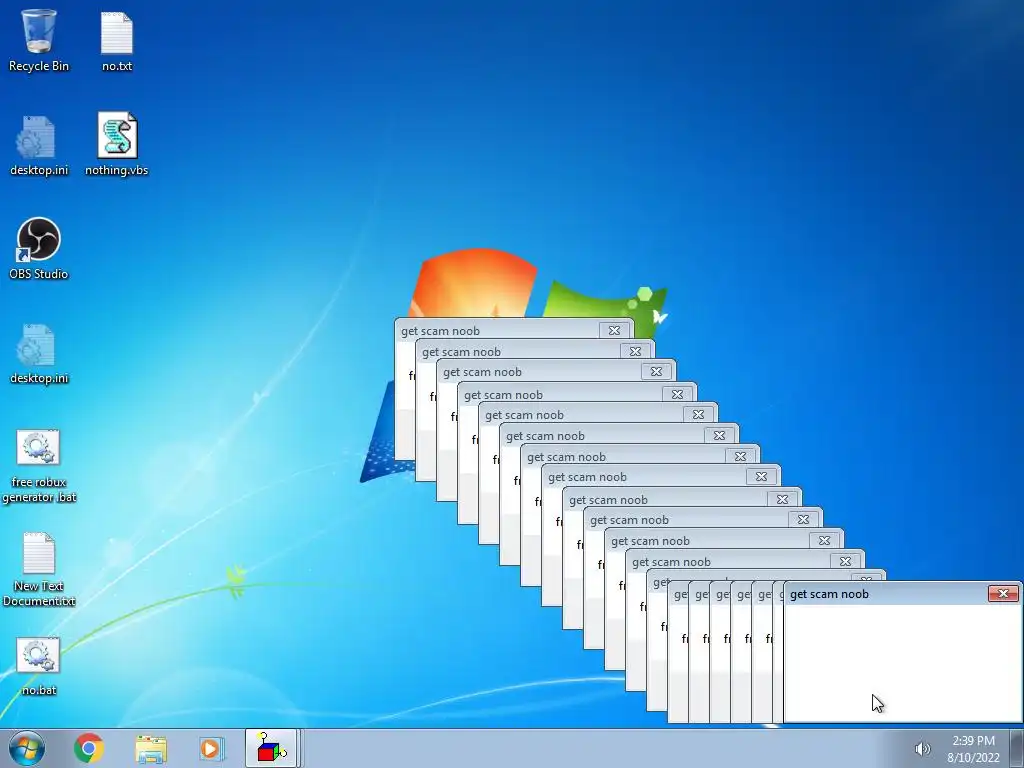
Task: Click the Show desktop strip at taskbar end
Action: pos(1016,748)
